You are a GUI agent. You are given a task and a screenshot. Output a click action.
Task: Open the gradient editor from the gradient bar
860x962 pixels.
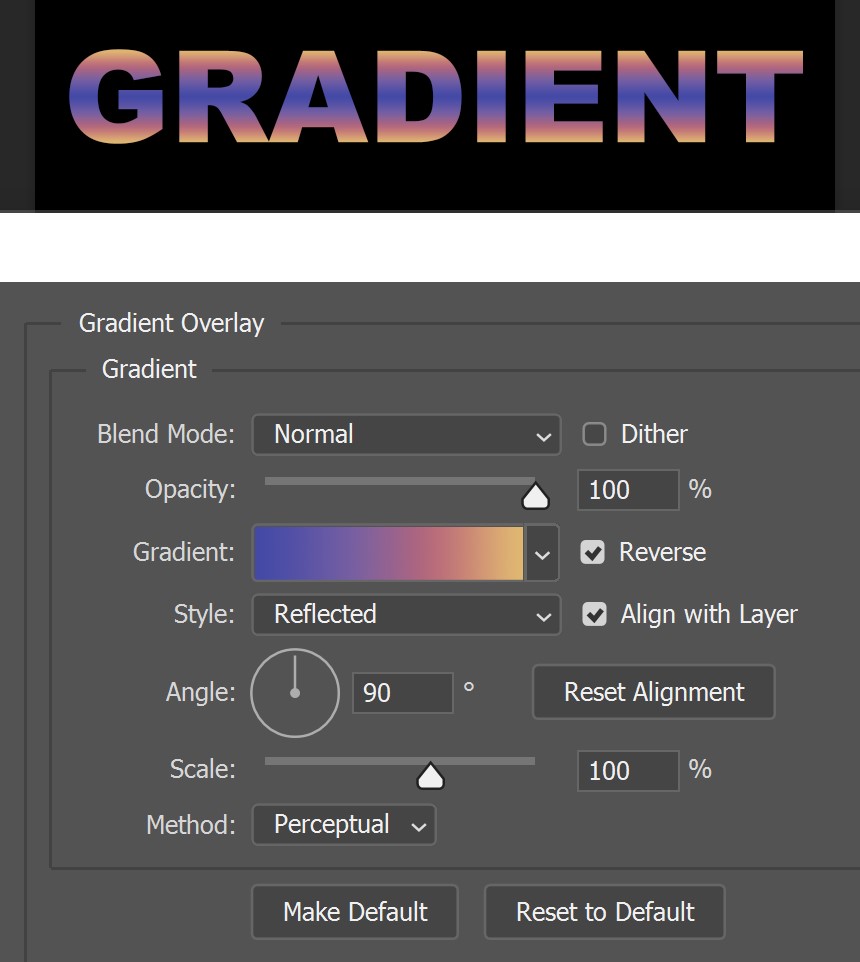[x=388, y=553]
